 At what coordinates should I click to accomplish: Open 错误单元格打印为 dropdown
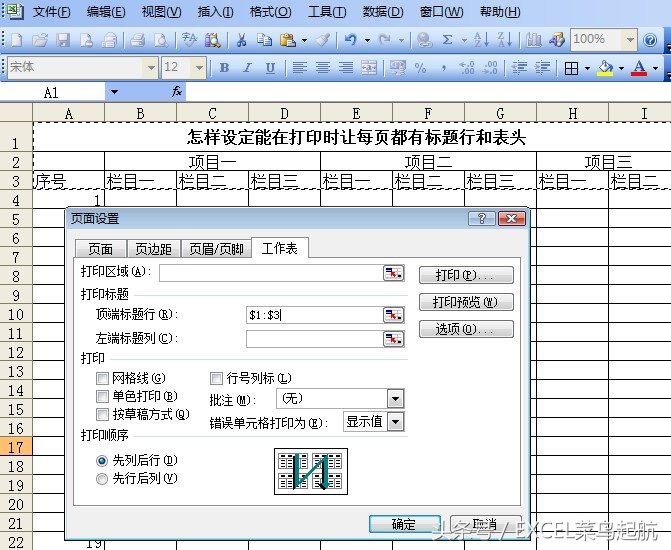(395, 422)
